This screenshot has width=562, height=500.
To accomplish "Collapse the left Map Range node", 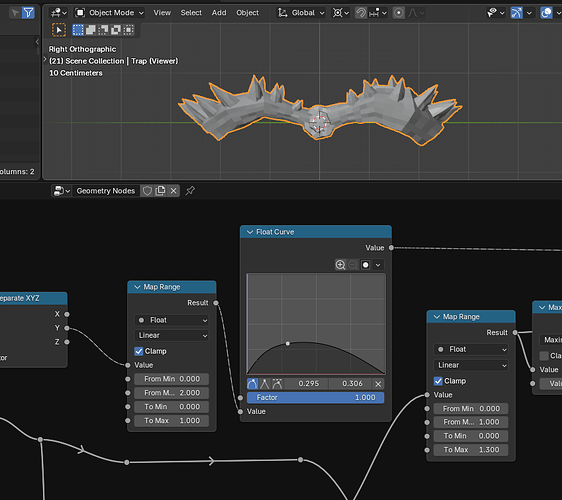I will point(137,287).
